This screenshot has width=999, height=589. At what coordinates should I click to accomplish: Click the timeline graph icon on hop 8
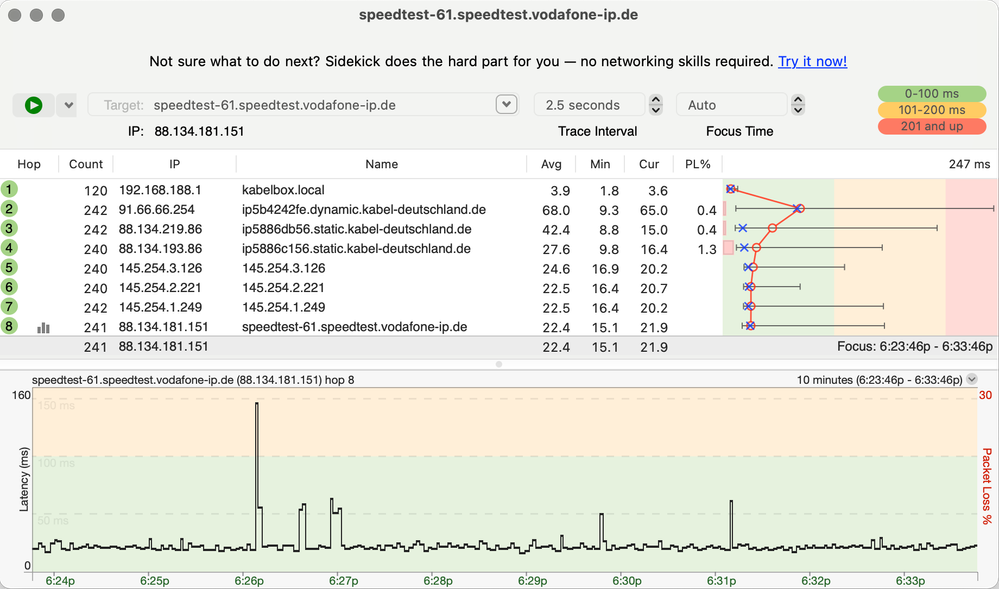(x=44, y=327)
